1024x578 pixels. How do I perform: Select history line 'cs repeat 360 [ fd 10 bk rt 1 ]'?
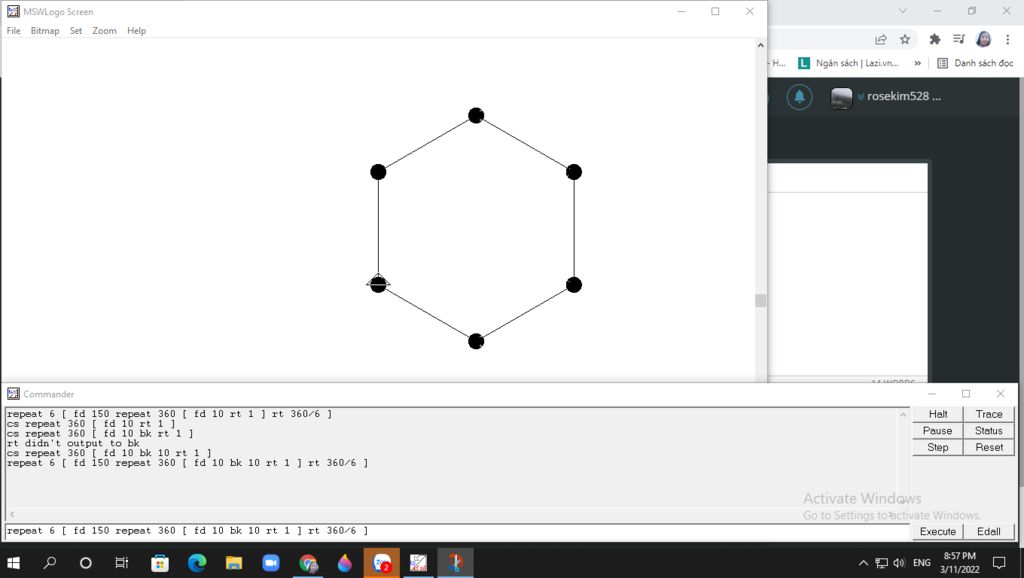[x=100, y=434]
